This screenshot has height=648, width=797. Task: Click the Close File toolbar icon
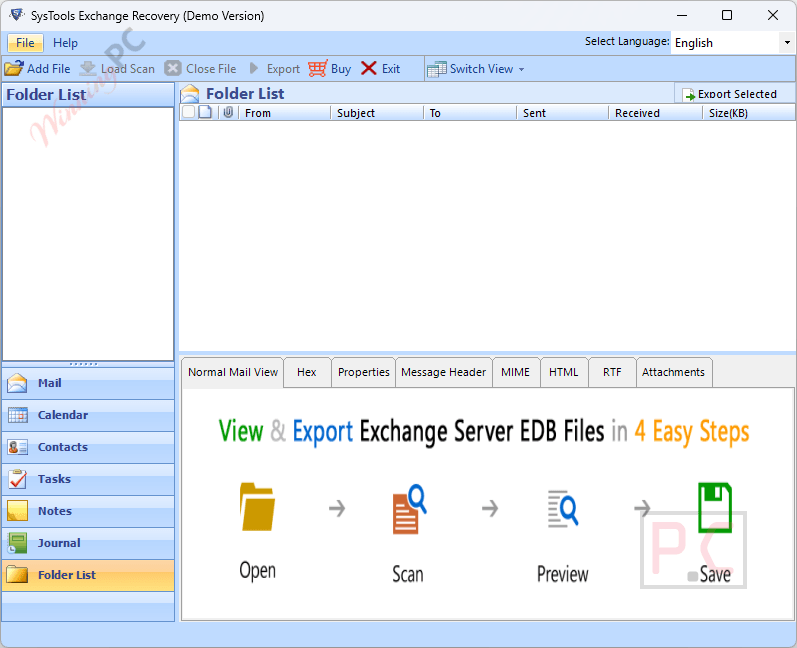click(173, 68)
